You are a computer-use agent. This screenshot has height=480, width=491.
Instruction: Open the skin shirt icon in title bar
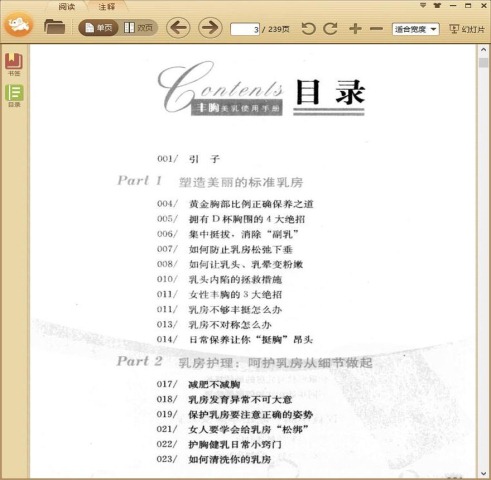pos(437,5)
